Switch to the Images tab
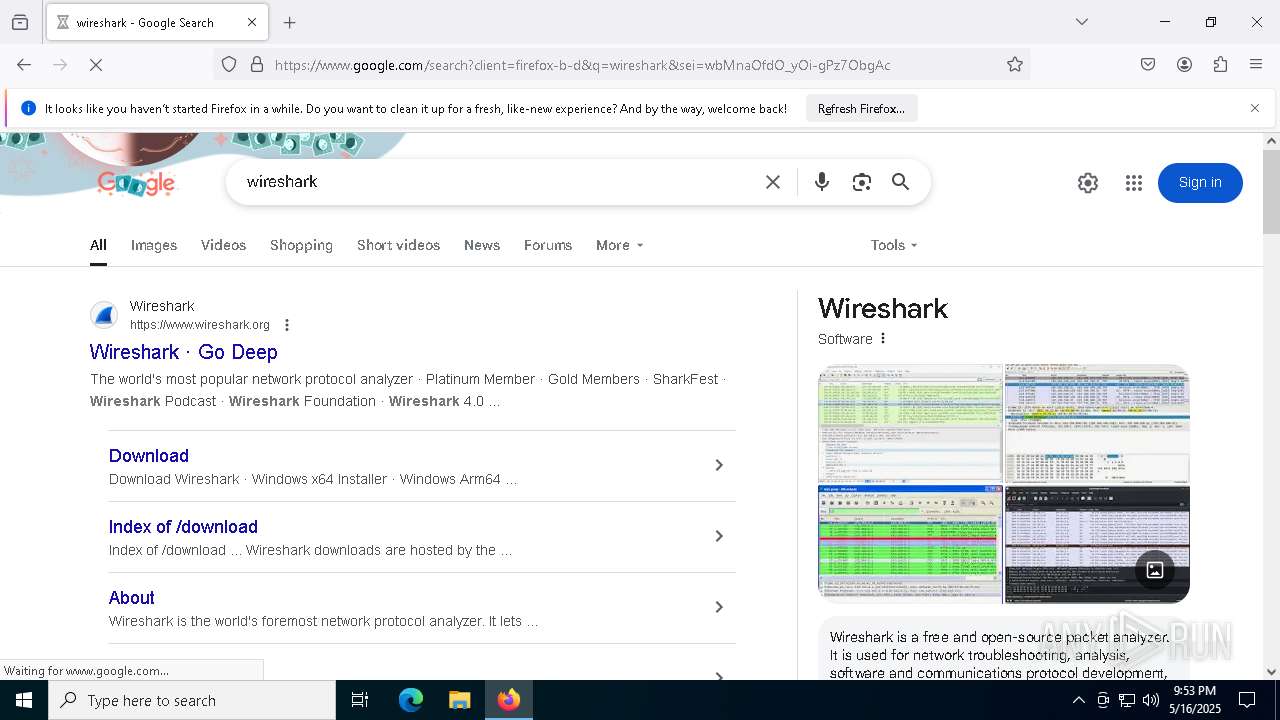 [x=154, y=245]
